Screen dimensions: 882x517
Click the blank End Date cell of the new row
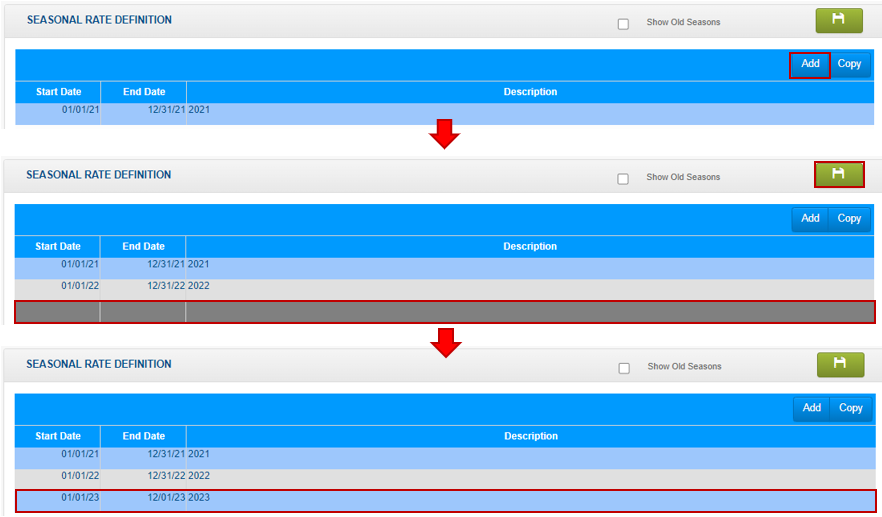143,312
